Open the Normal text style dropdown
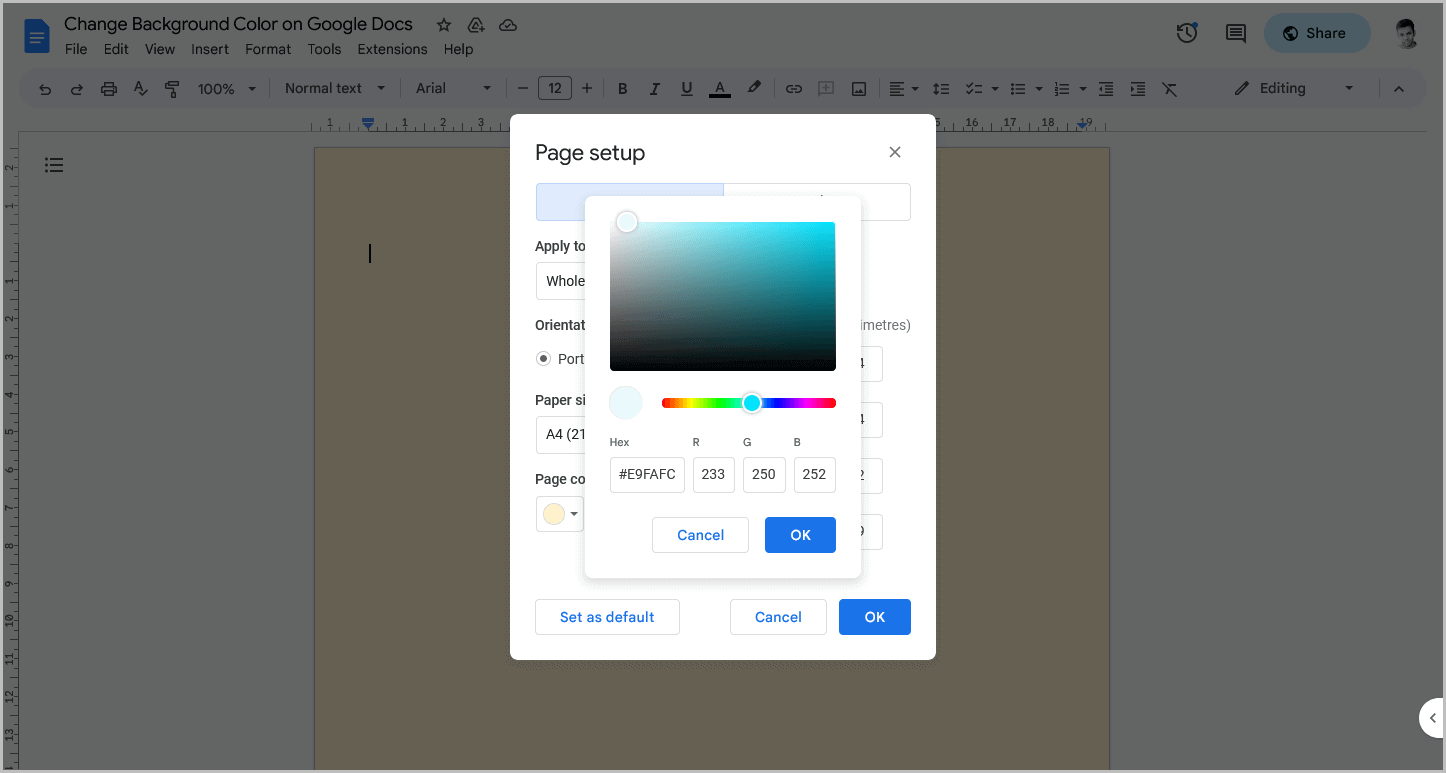This screenshot has width=1446, height=773. coord(334,88)
